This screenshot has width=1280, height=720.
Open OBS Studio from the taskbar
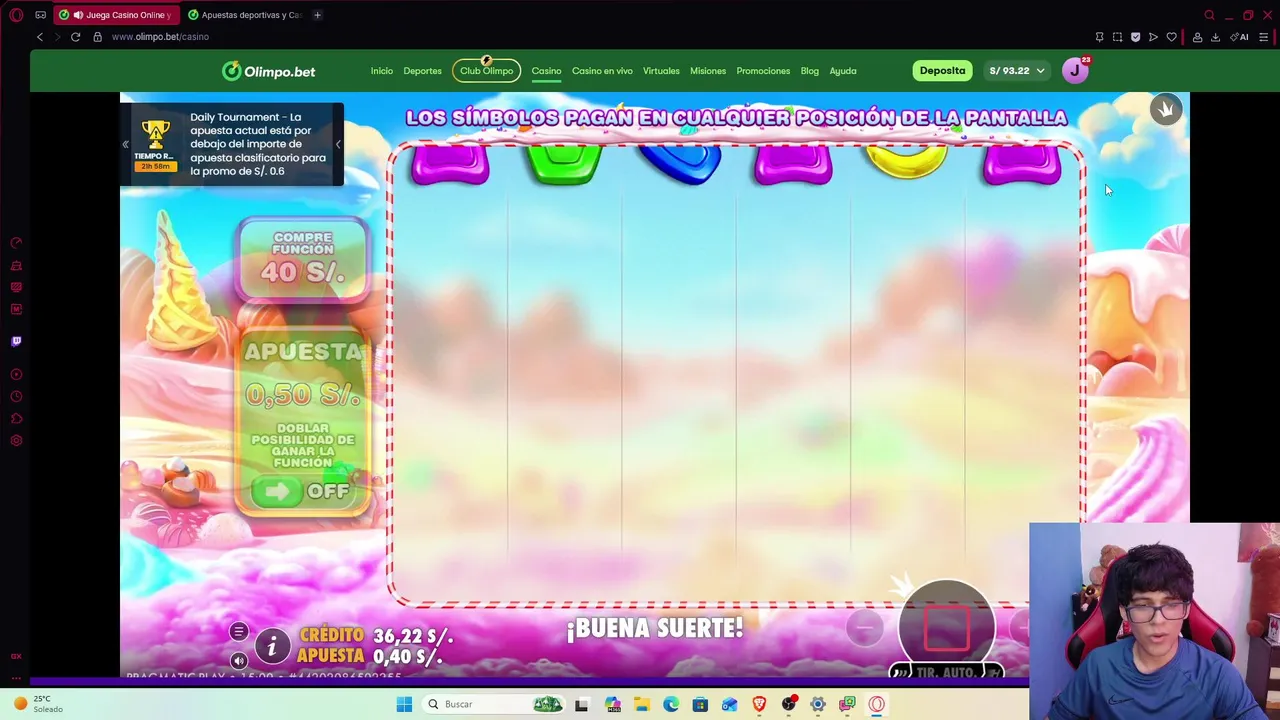pyautogui.click(x=788, y=704)
